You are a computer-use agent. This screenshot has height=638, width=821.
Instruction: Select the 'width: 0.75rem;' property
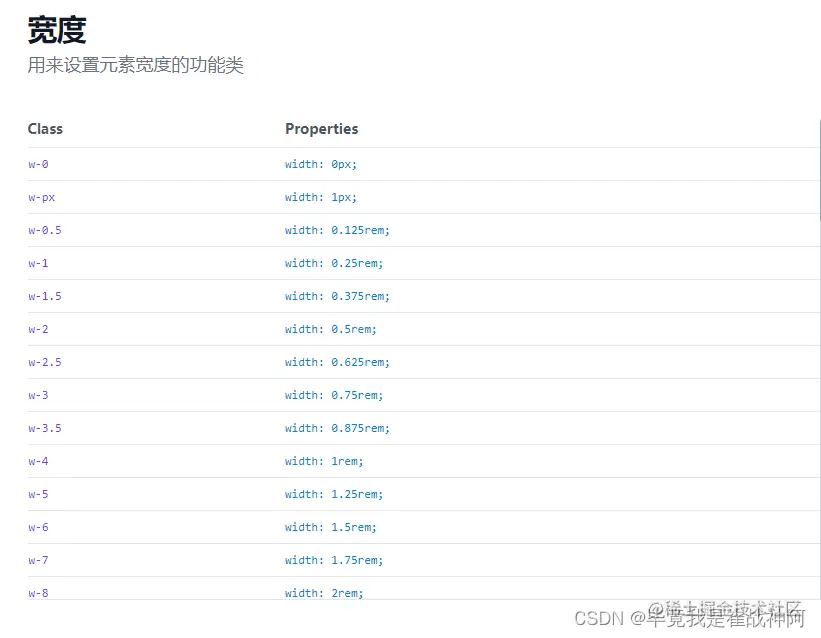[334, 395]
